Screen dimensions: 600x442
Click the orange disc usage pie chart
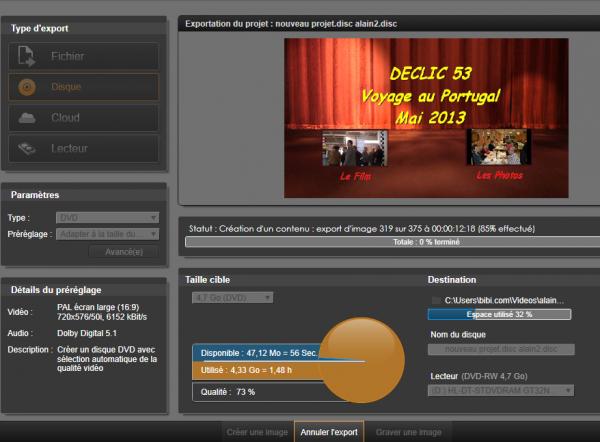click(362, 360)
